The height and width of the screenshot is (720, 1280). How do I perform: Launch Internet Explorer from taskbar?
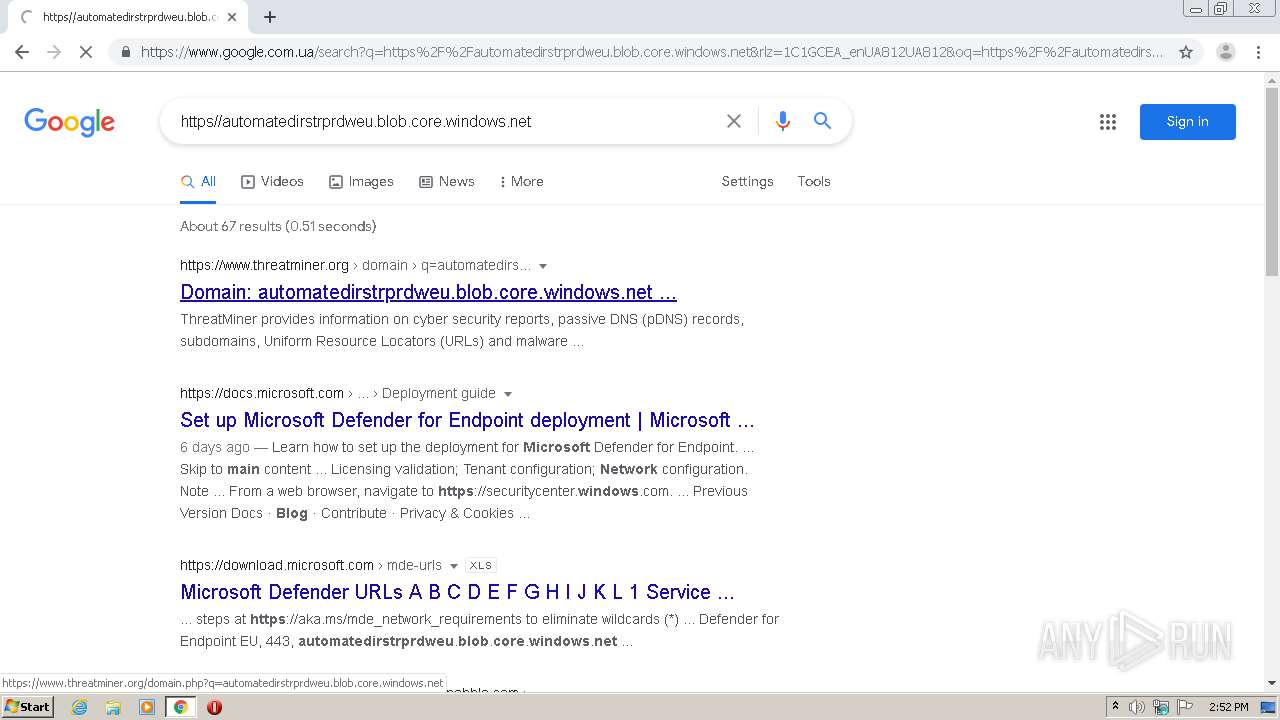tap(79, 707)
